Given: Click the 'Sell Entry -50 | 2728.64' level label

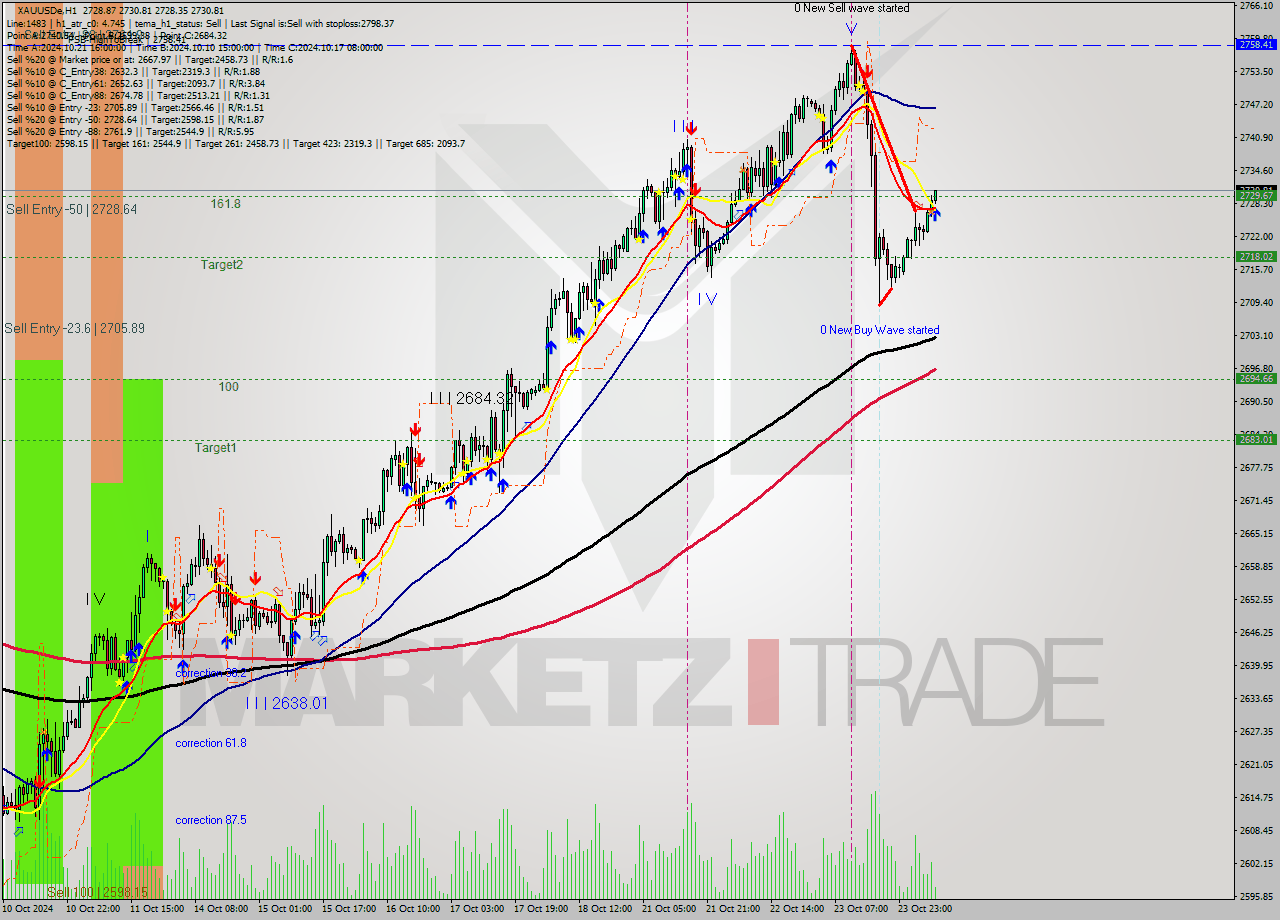Looking at the screenshot, I should [72, 209].
